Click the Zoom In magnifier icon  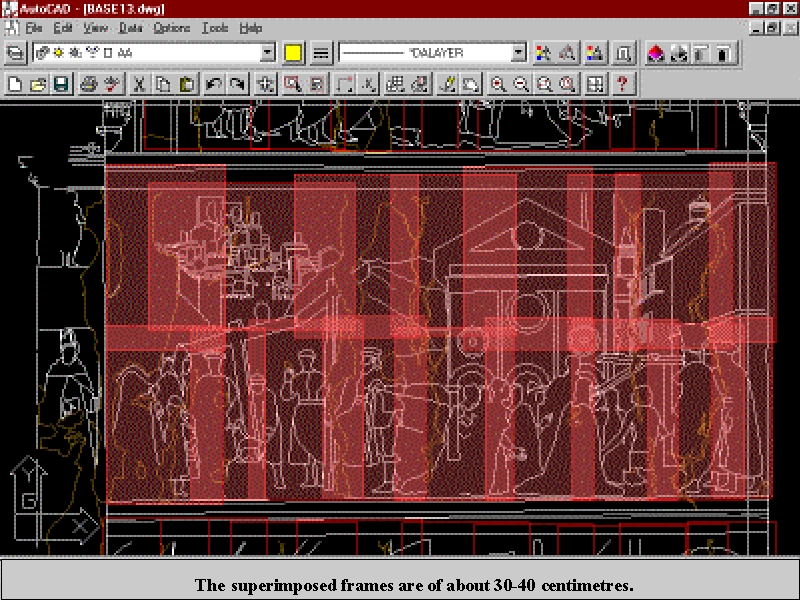tap(497, 84)
